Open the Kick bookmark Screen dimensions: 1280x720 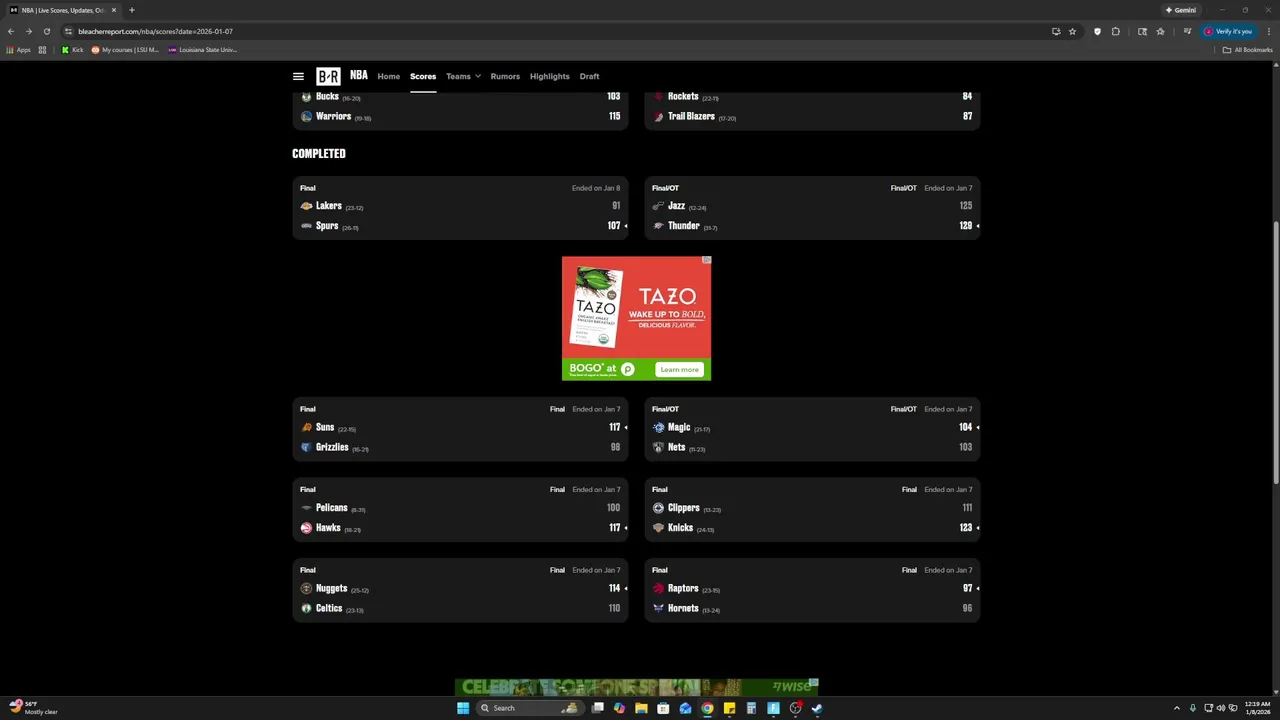[x=73, y=50]
